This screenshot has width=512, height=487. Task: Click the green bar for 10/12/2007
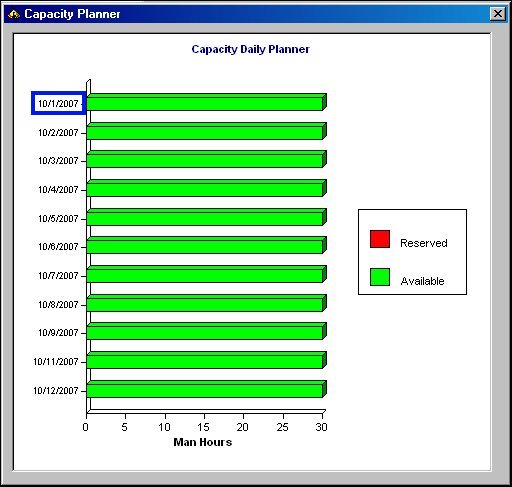[x=207, y=389]
